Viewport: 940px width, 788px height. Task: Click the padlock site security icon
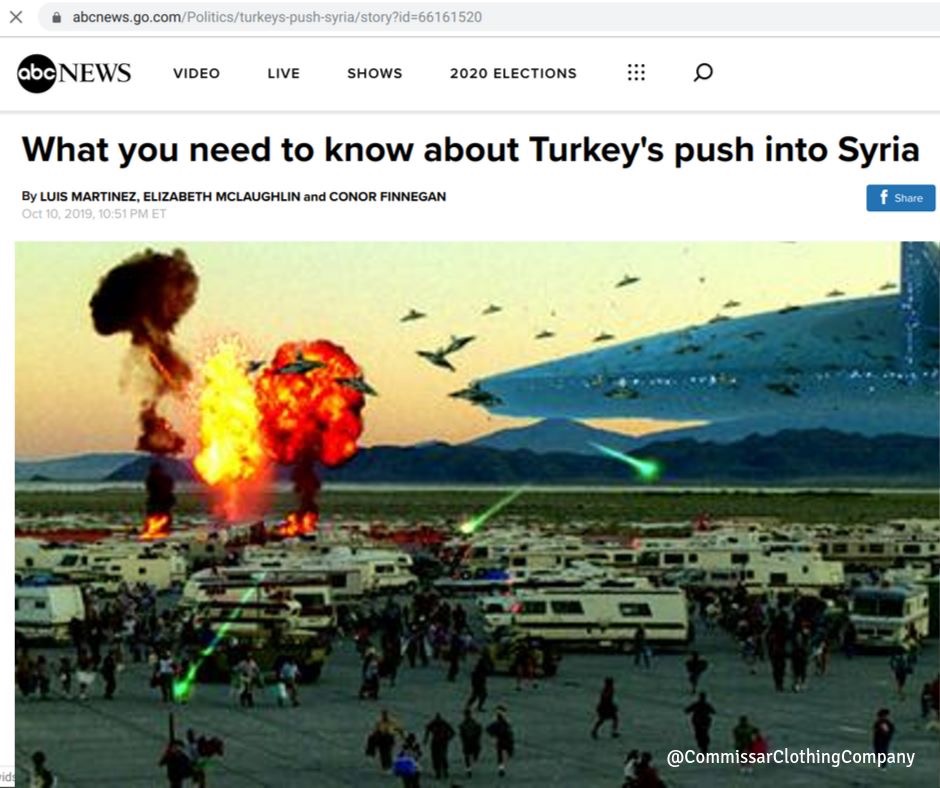pos(56,17)
